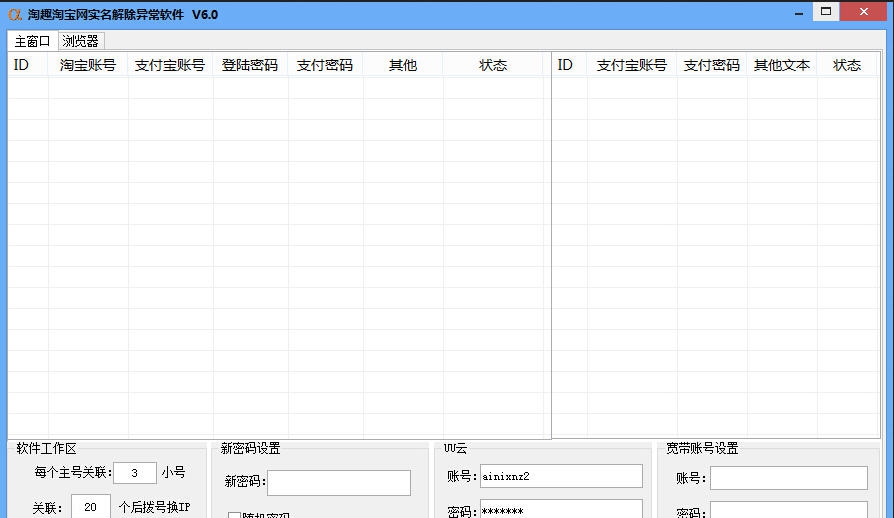Maximize the application window
Screen dimensions: 894x518
click(826, 11)
